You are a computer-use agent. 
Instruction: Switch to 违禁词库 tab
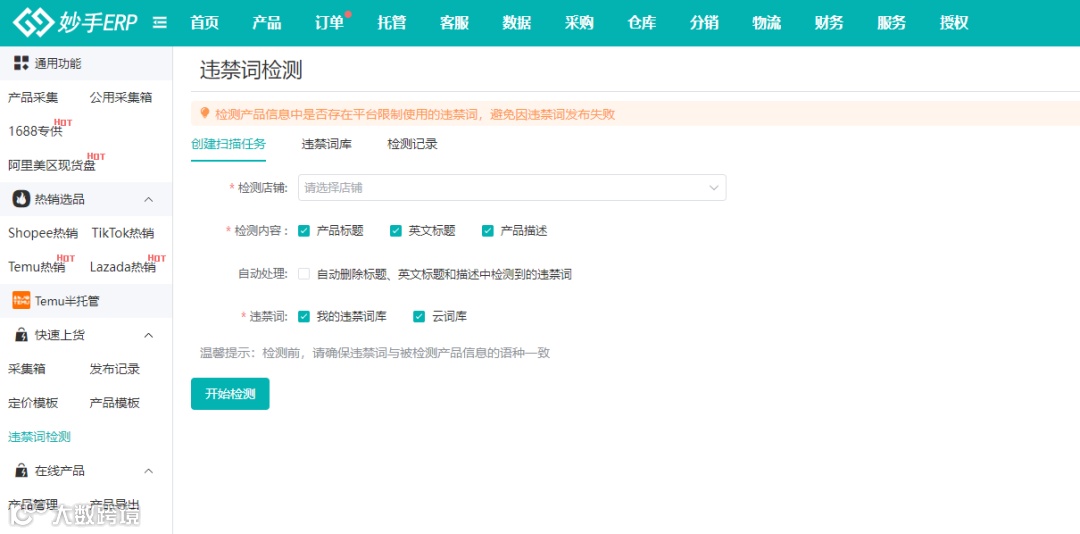coord(326,144)
